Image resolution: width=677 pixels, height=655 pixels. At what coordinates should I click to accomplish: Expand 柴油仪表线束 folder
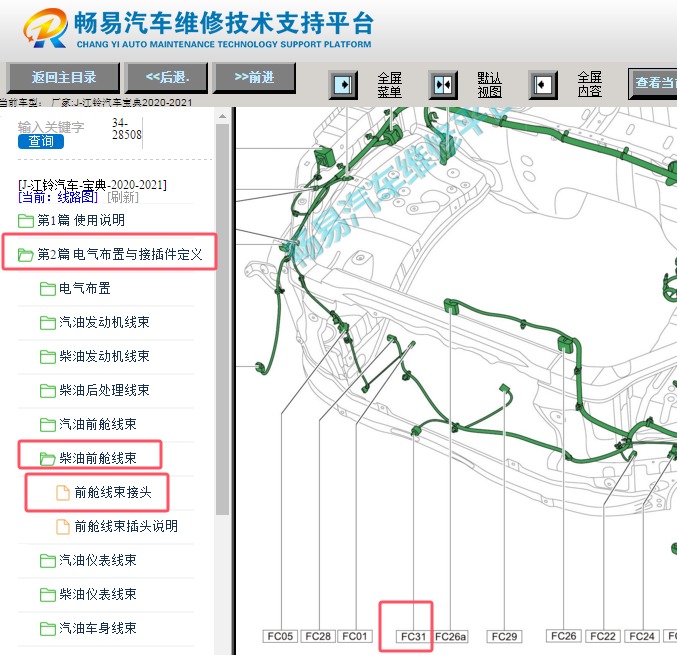coord(98,594)
